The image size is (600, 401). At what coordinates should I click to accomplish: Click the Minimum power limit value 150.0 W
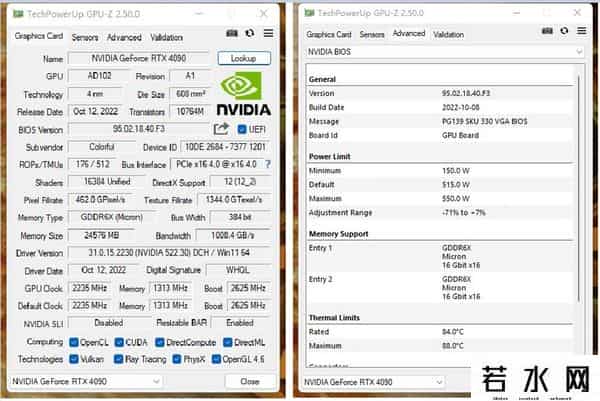coord(456,171)
